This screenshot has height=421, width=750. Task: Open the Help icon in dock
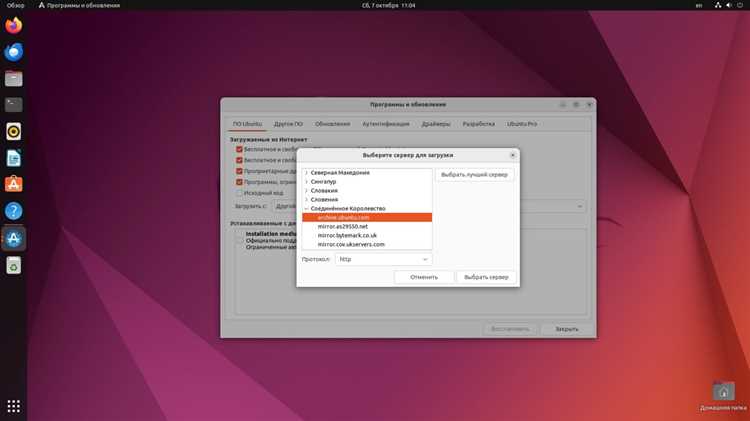tap(13, 211)
